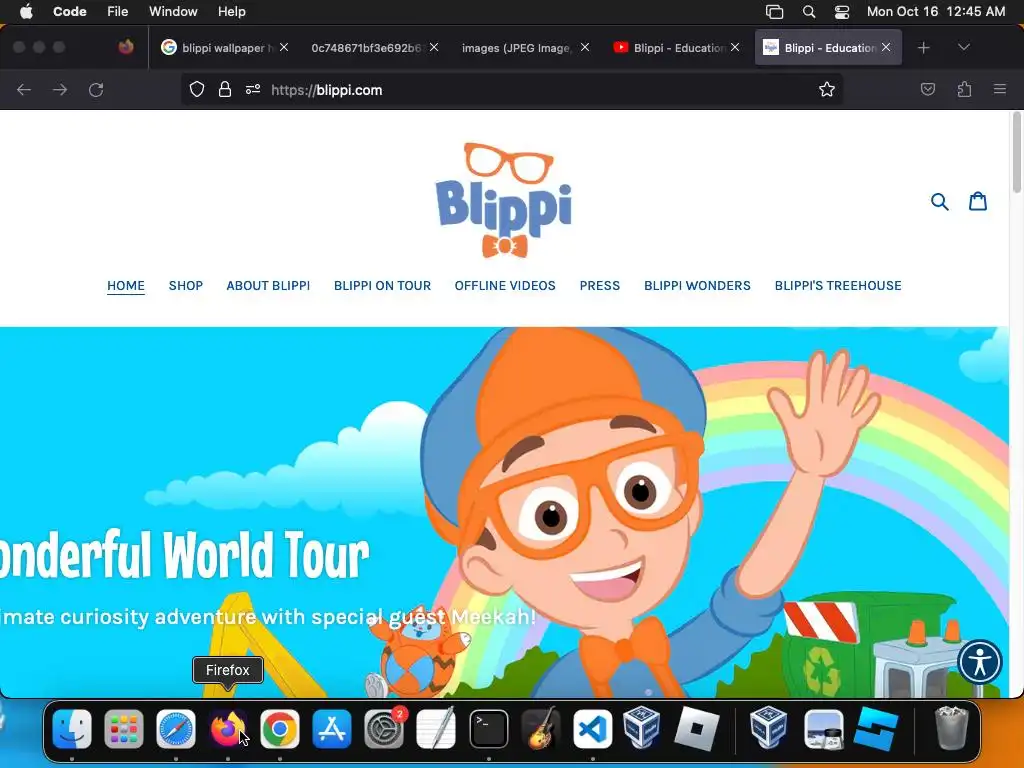Screen dimensions: 1024x768
Task: Open the Blippi shopping bag cart
Action: coord(978,201)
